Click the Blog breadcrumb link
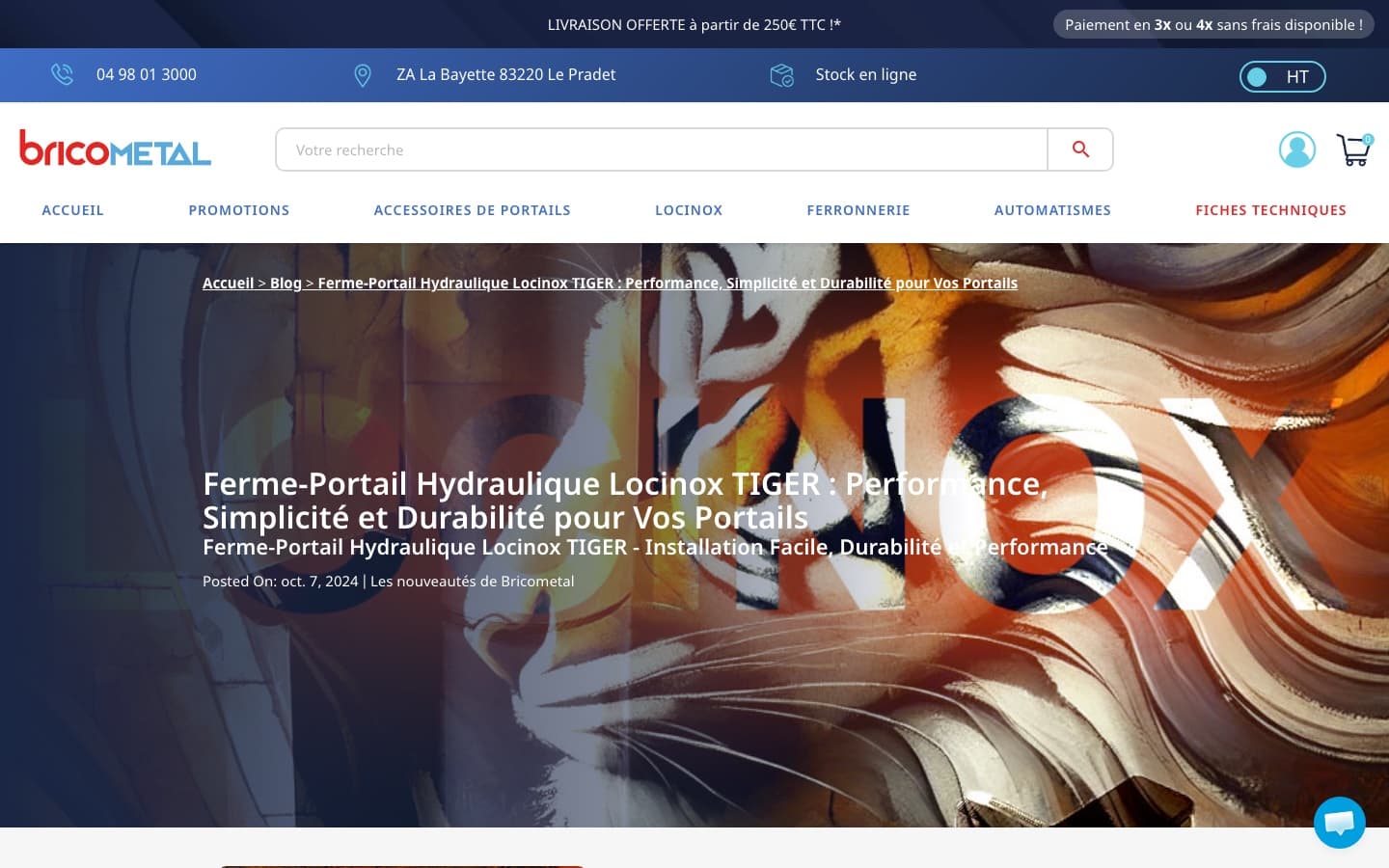This screenshot has height=868, width=1389. pos(286,283)
